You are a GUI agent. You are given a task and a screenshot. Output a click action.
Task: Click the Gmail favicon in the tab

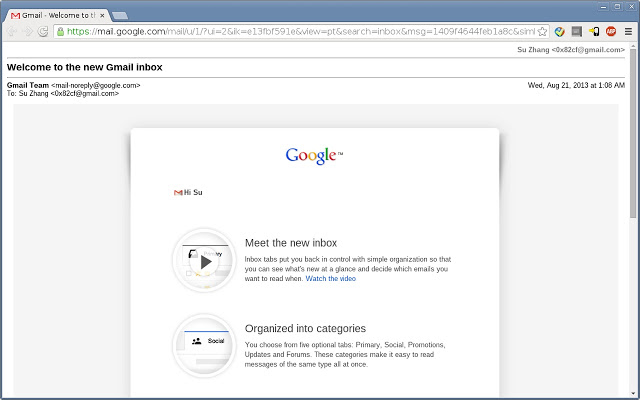(x=16, y=16)
